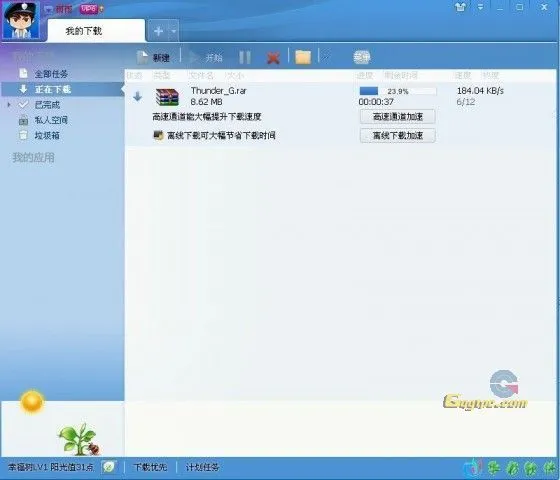Click the 私人空间 briefcase icon
560x480 pixels.
tap(23, 120)
